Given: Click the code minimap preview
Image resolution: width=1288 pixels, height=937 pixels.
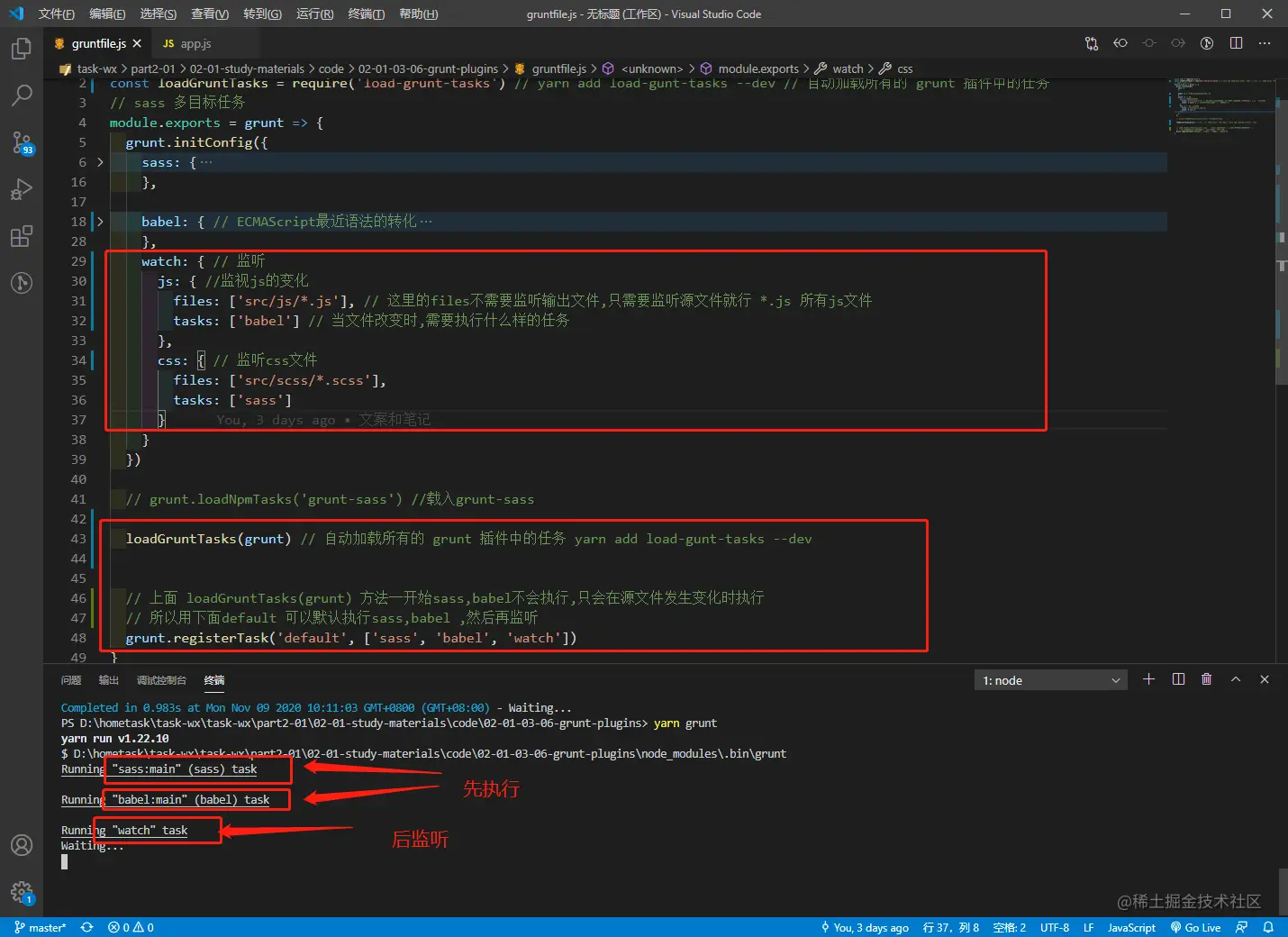Looking at the screenshot, I should click(1221, 106).
